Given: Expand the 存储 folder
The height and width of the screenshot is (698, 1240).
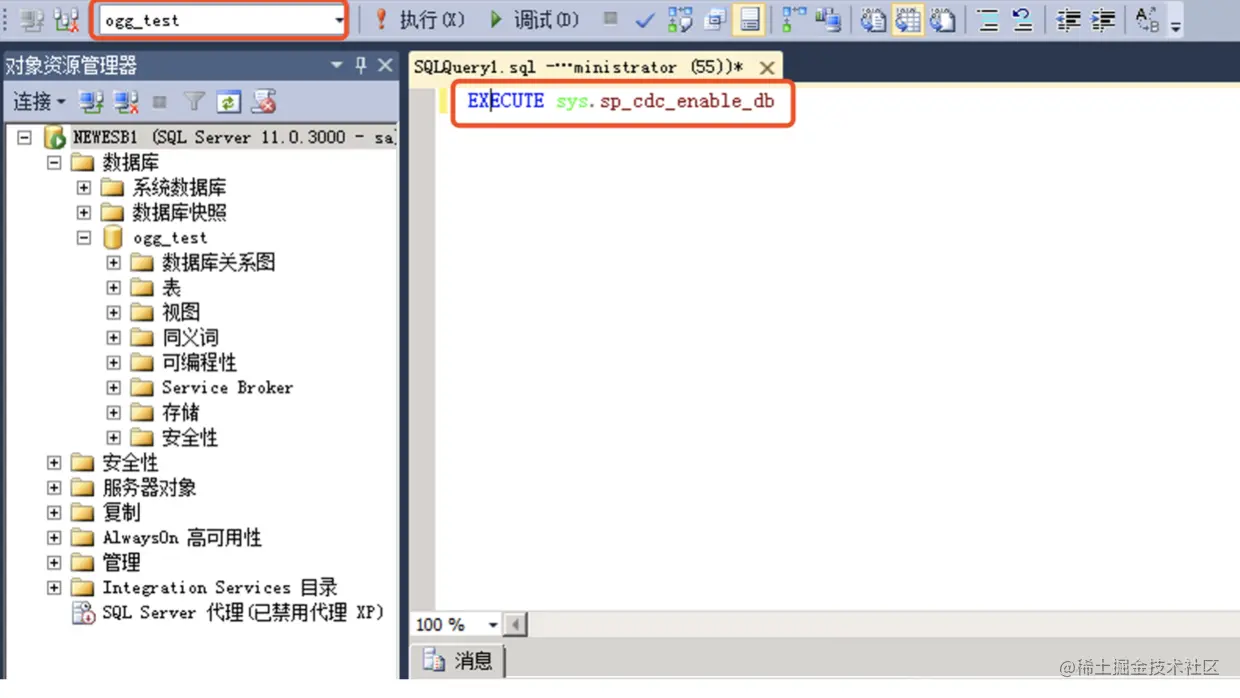Looking at the screenshot, I should tap(114, 413).
